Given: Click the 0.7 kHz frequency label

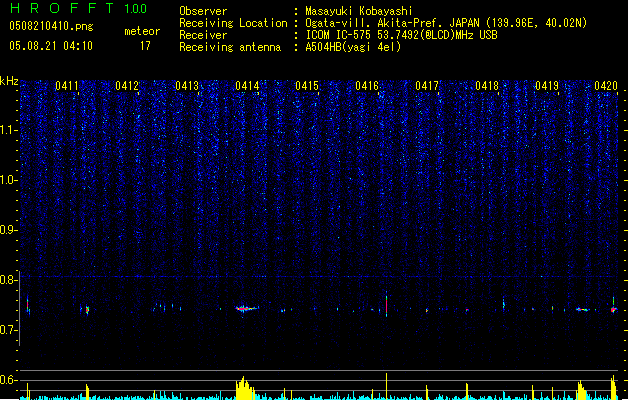Looking at the screenshot, I should (x=7, y=330).
